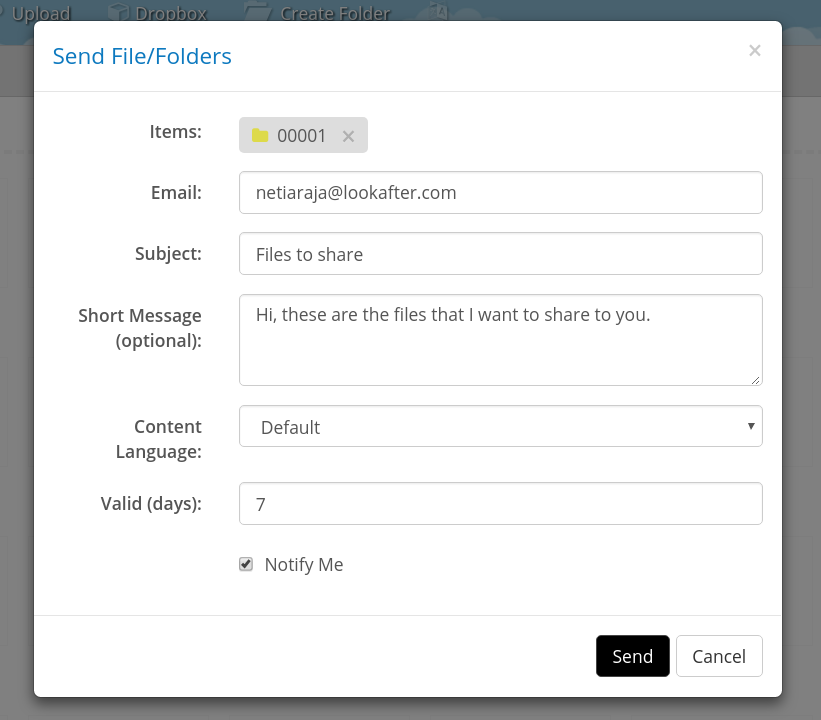Remove the 00001 folder from items
821x720 pixels.
[x=348, y=136]
